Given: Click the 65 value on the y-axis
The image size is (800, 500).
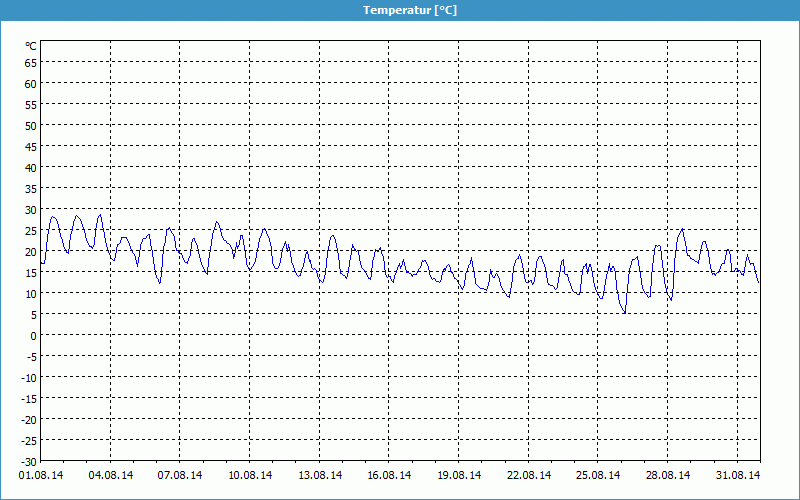Looking at the screenshot, I should point(30,63).
